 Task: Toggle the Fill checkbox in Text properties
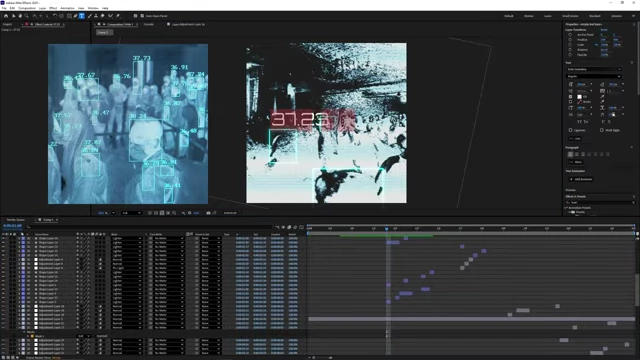click(571, 97)
